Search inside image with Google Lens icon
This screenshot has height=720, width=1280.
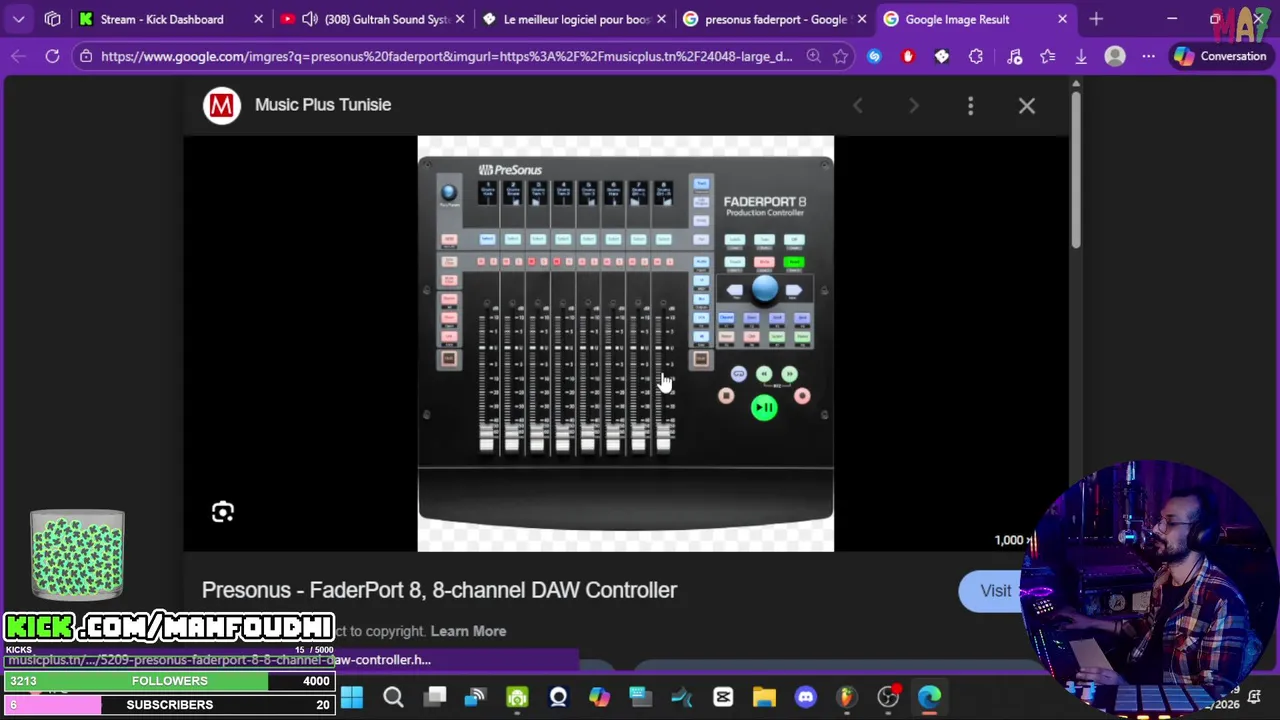[223, 512]
